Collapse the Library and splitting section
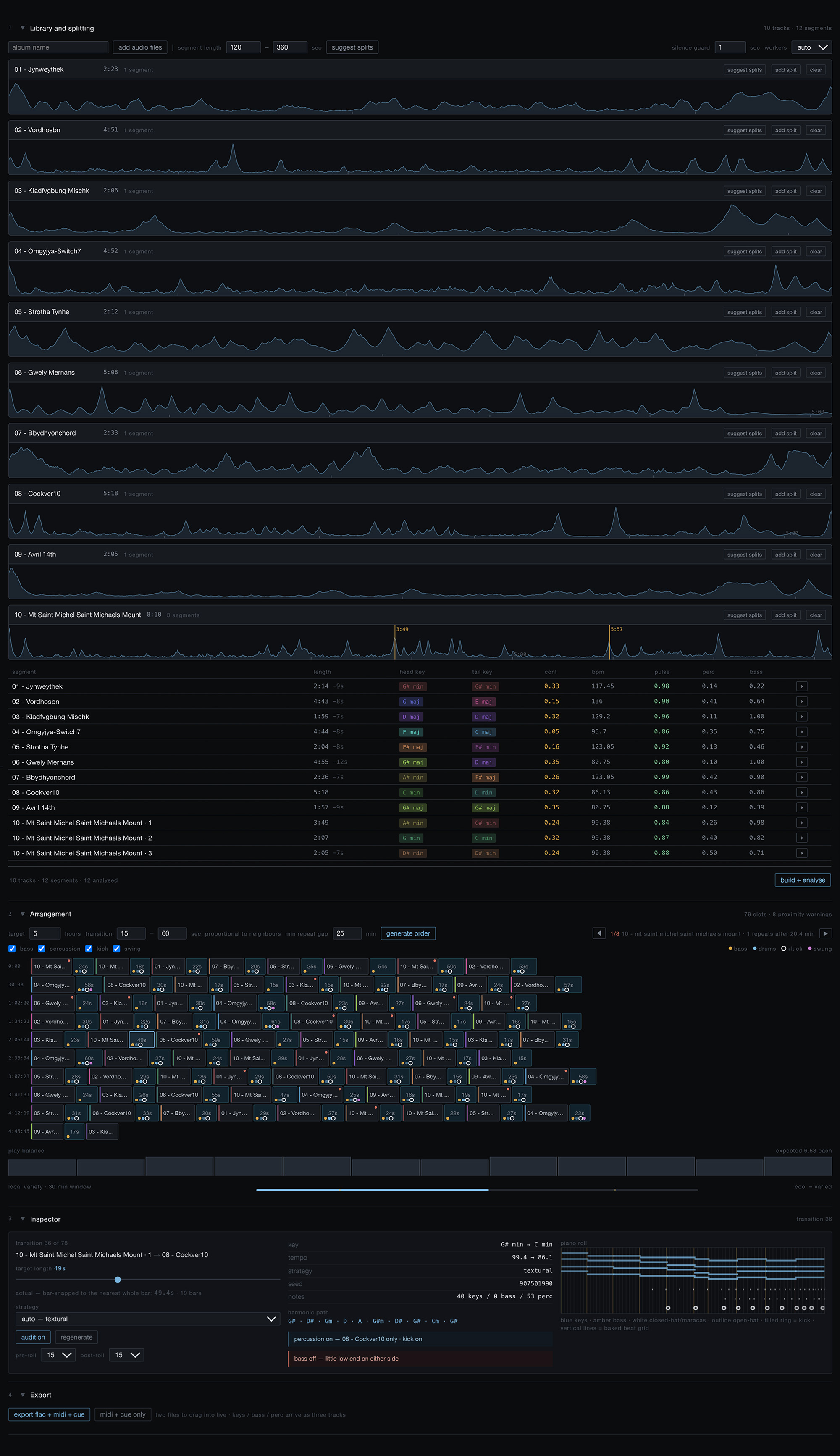840x1456 pixels. (x=23, y=28)
